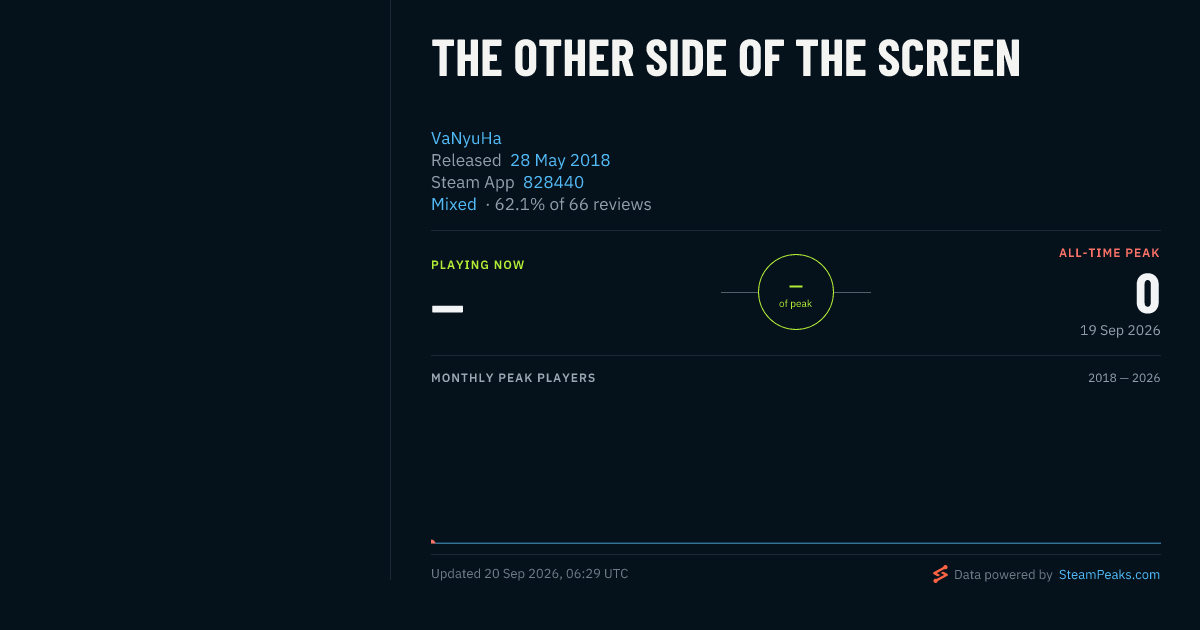Click the 28 May 2018 release date
Viewport: 1200px width, 630px height.
[x=560, y=160]
